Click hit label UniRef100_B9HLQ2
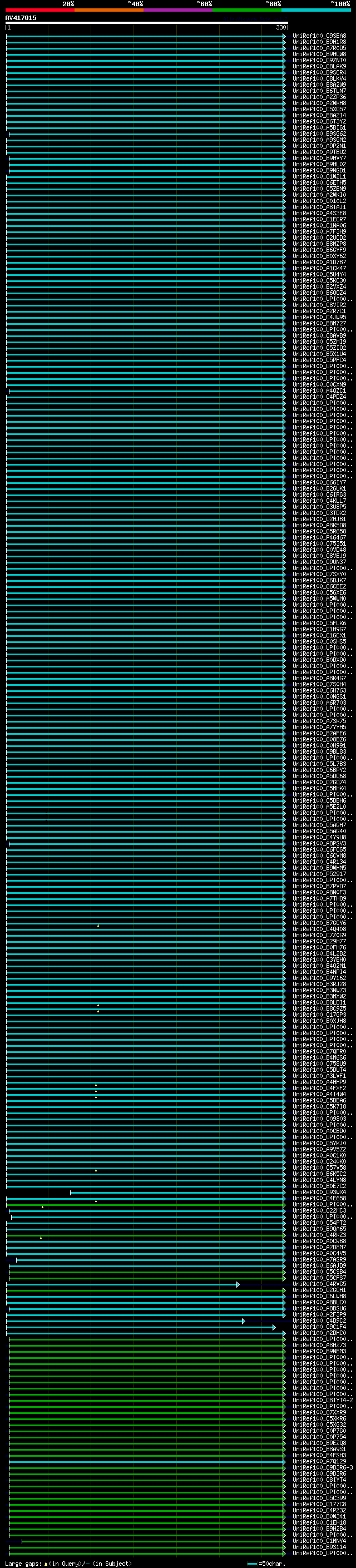 (319, 164)
